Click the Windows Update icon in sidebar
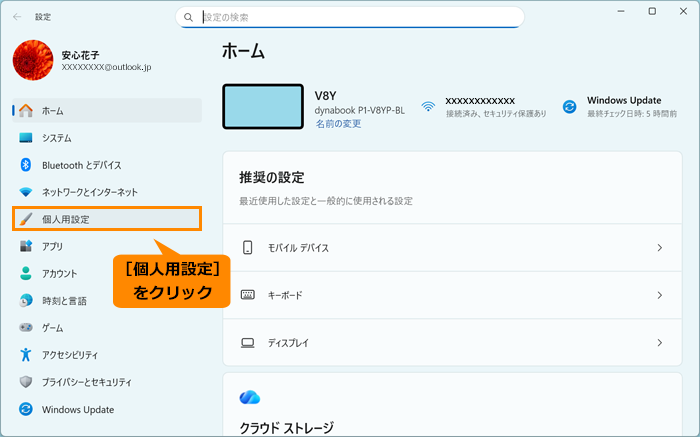700x437 pixels. pos(26,409)
